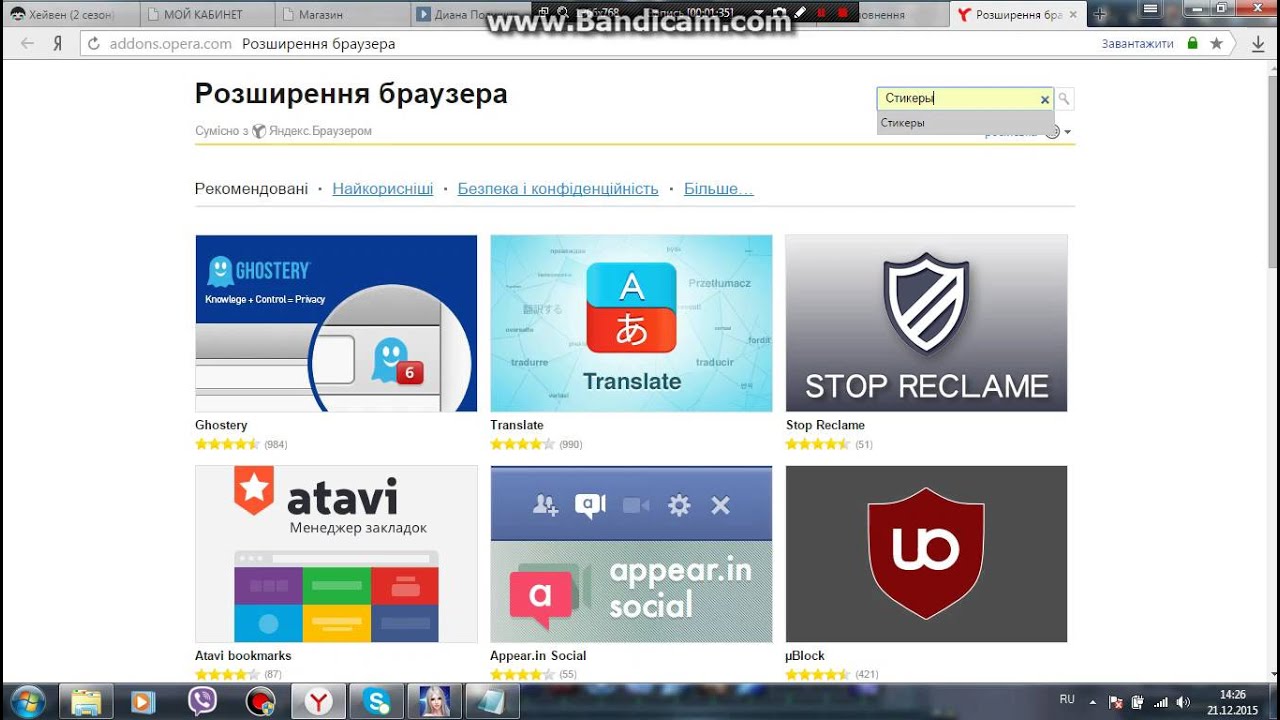1280x720 pixels.
Task: Click the RU language indicator
Action: click(x=1067, y=700)
